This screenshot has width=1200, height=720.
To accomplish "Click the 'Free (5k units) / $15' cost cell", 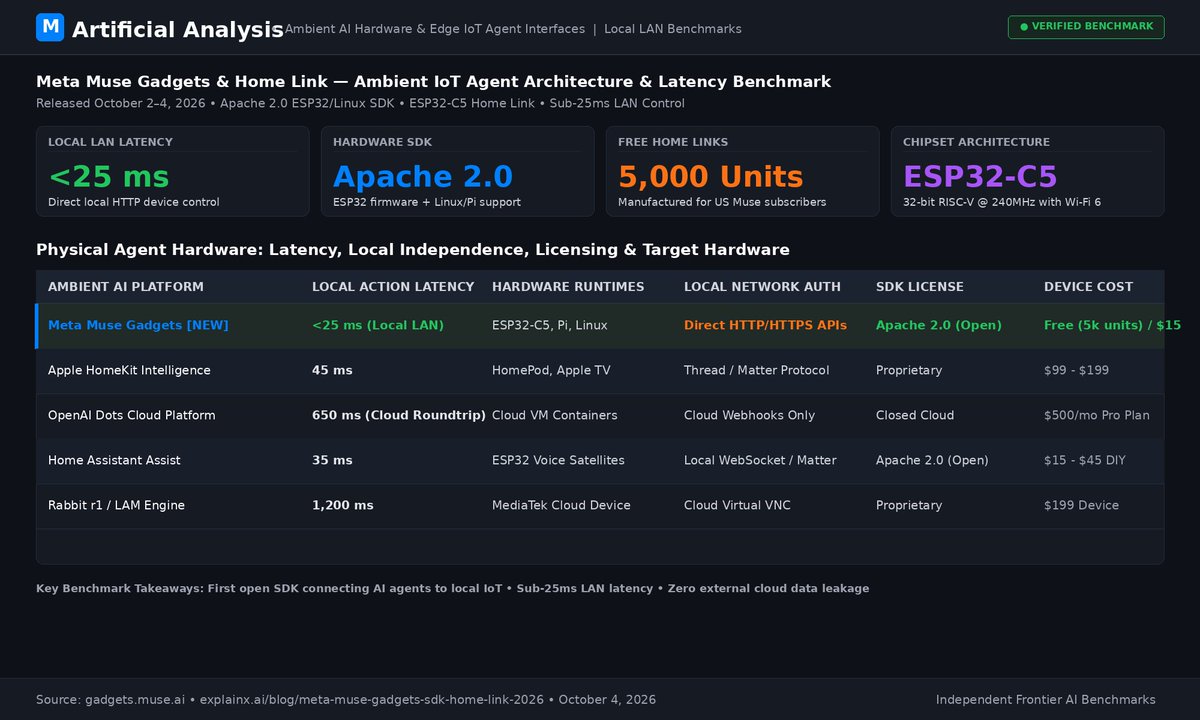I will point(1112,325).
